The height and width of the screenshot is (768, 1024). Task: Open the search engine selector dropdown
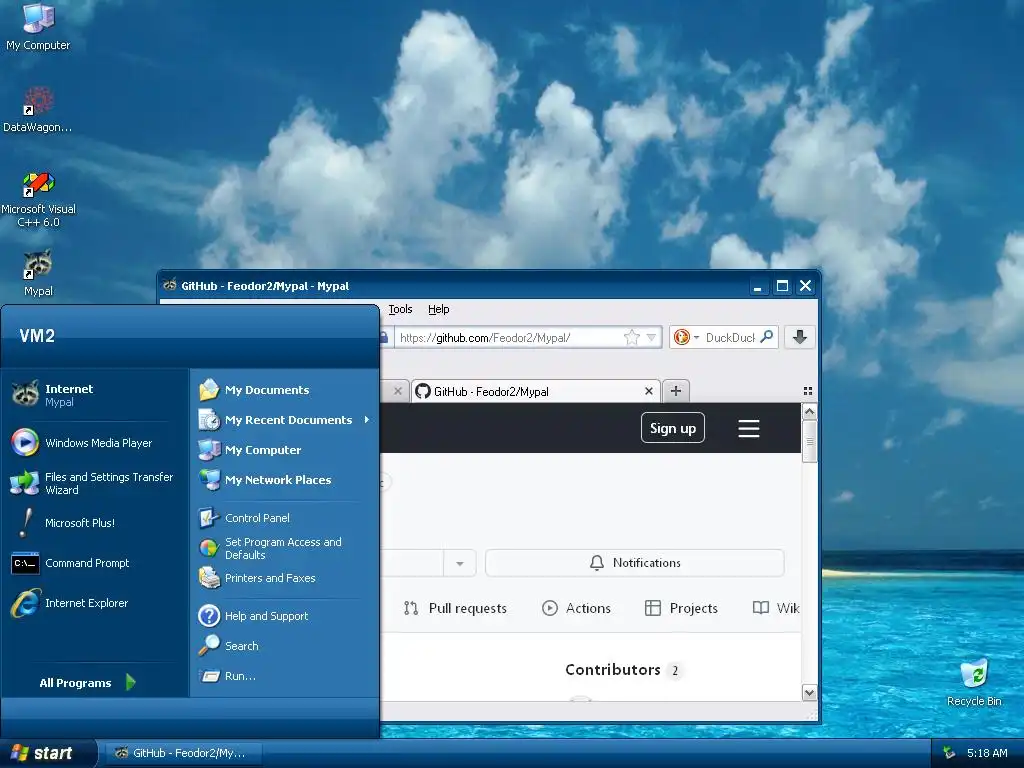(687, 337)
